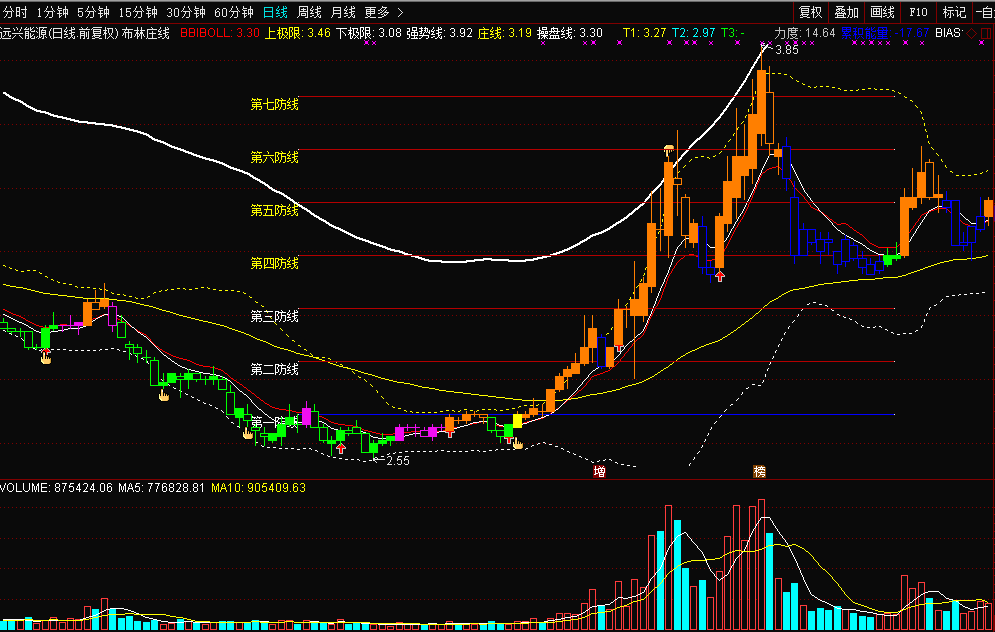The height and width of the screenshot is (632, 995).
Task: Switch to the 日线 daily chart tab
Action: click(275, 12)
